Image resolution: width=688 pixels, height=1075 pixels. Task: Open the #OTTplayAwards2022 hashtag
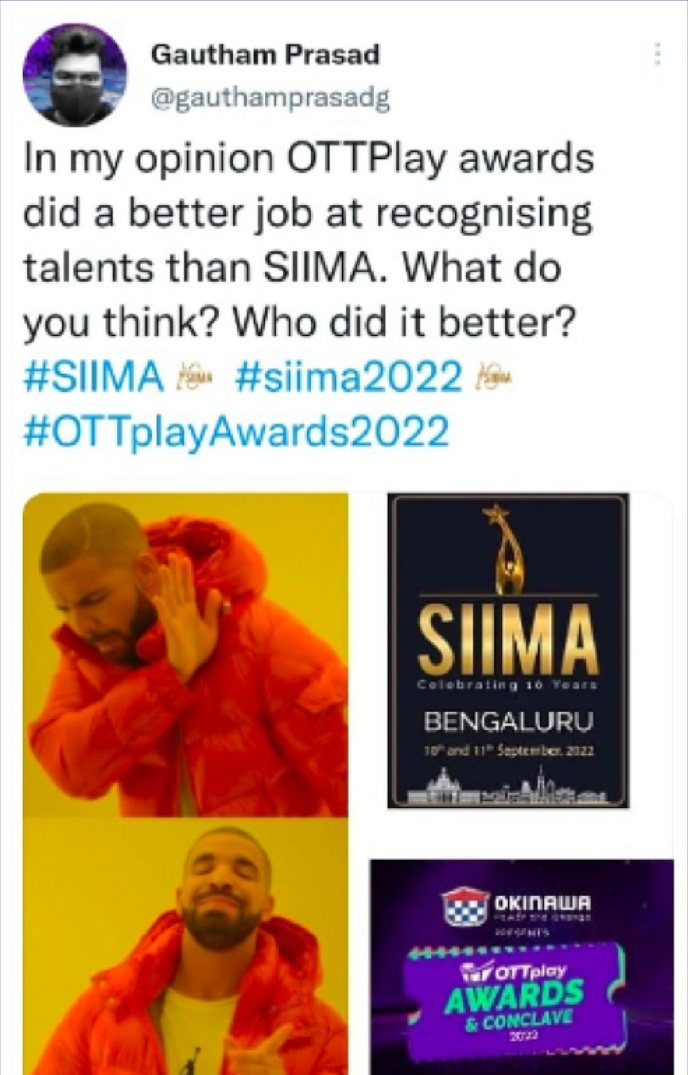click(236, 432)
